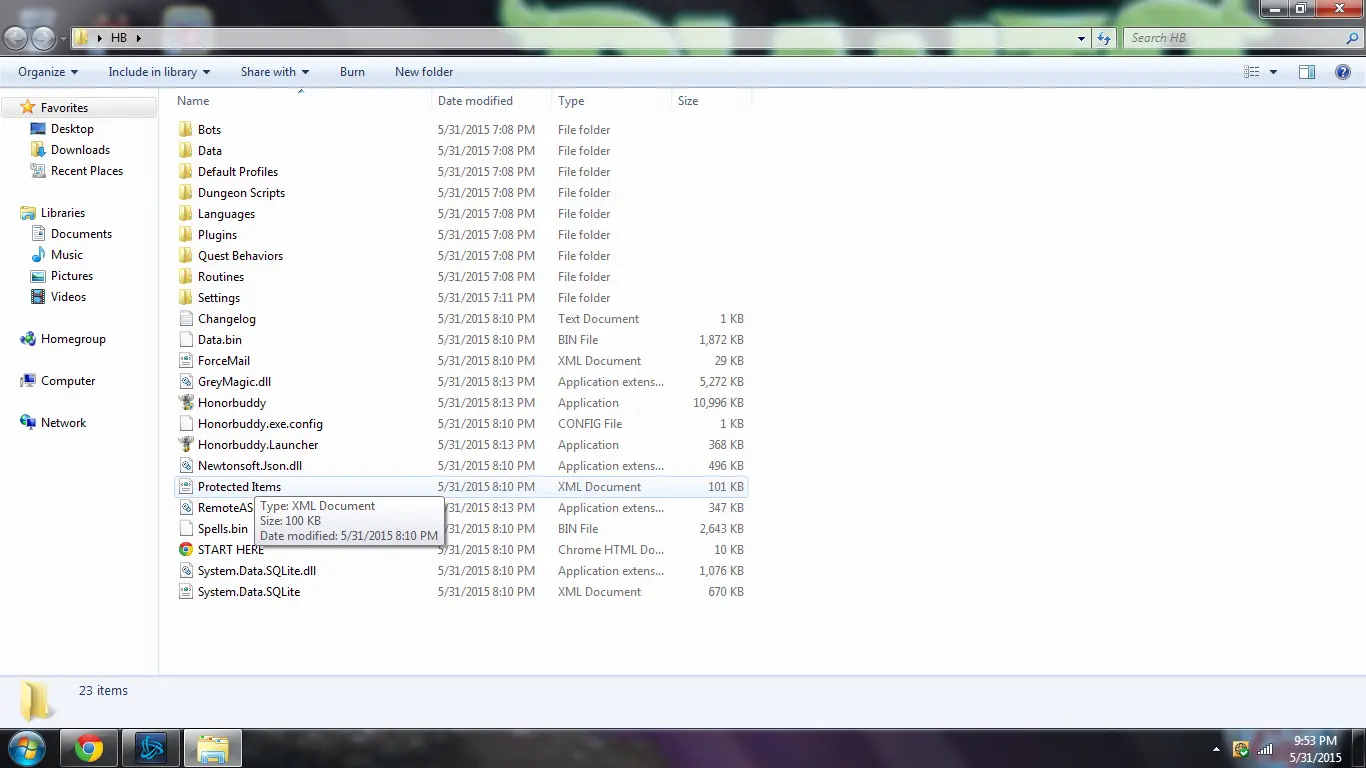Click Windows Explorer taskbar button

coord(213,748)
